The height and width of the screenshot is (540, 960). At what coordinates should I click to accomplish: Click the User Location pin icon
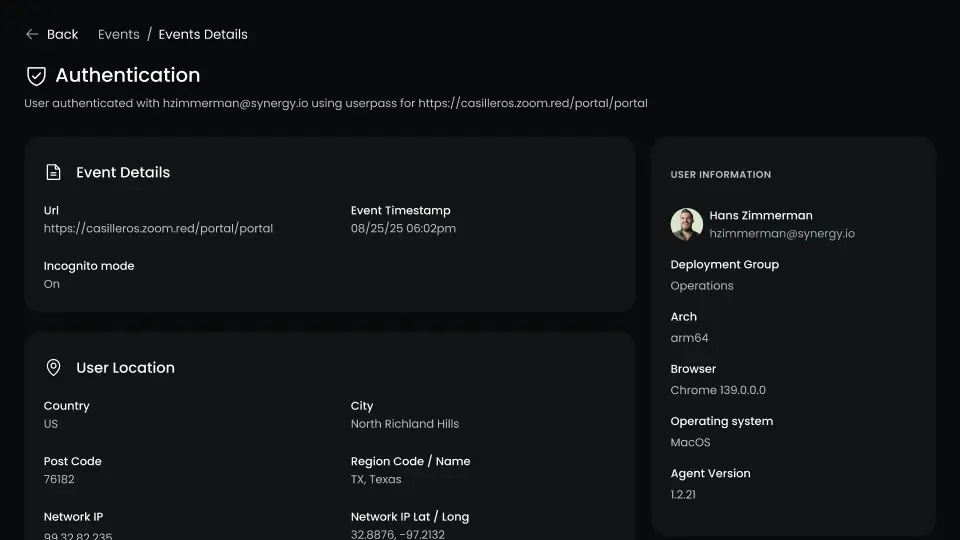pyautogui.click(x=54, y=368)
